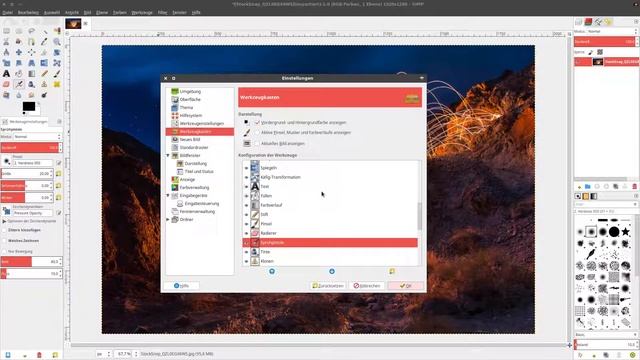Screen dimensions: 640x360
Task: Select the Flip tool in the toolbox
Action: pos(44,63)
